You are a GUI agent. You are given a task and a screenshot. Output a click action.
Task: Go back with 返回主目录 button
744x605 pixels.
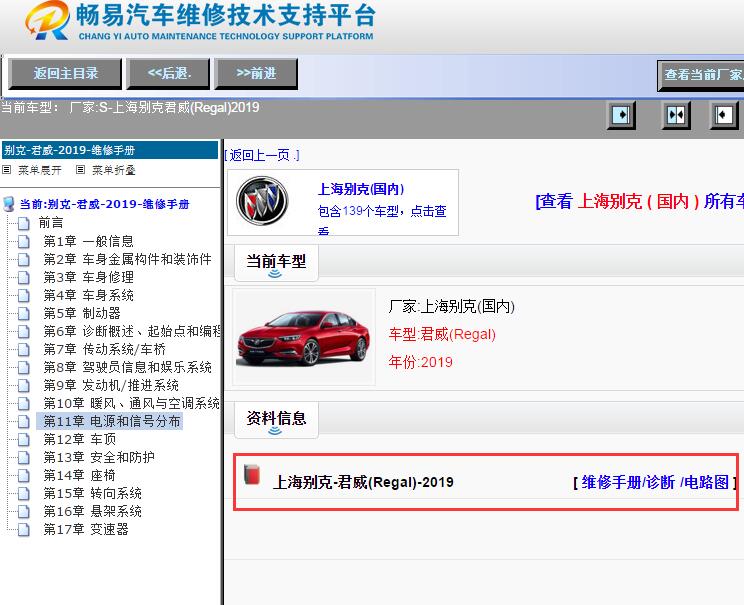[x=65, y=74]
